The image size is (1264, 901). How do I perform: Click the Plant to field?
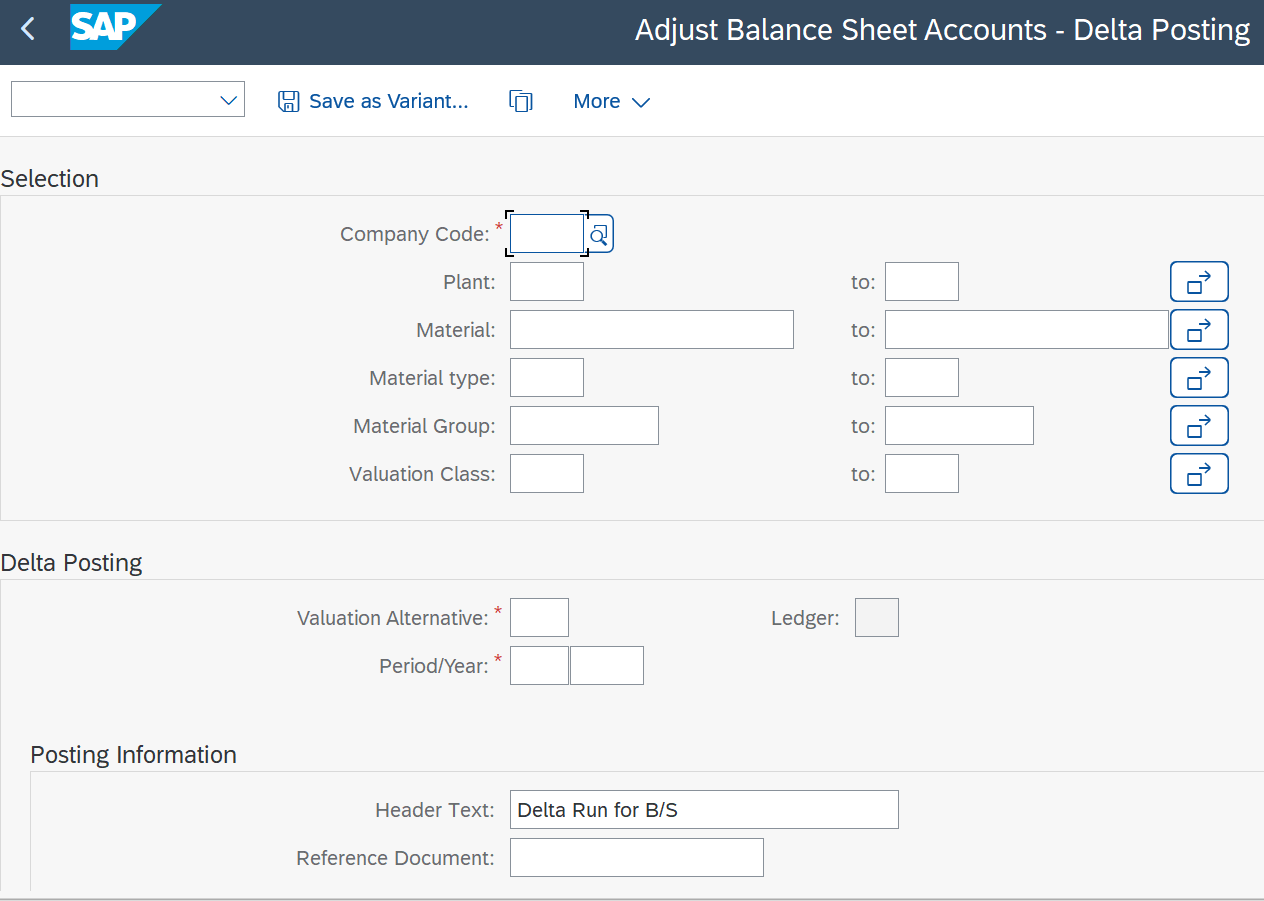921,281
